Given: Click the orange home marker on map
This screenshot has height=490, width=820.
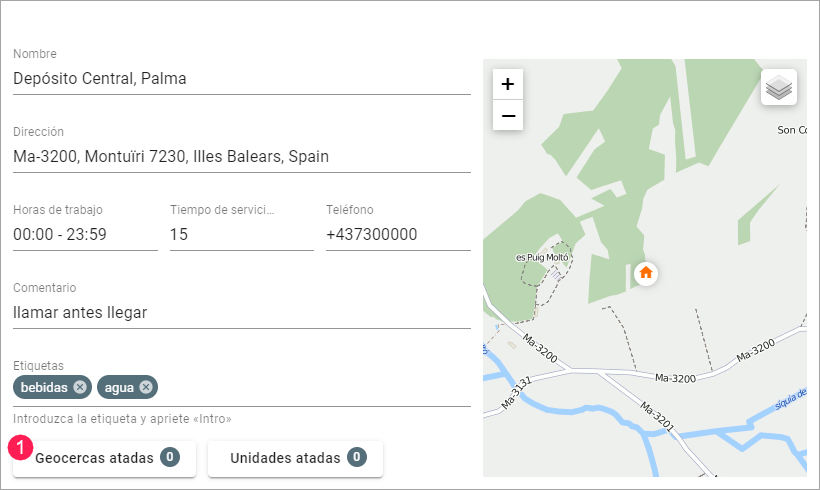Looking at the screenshot, I should (646, 272).
